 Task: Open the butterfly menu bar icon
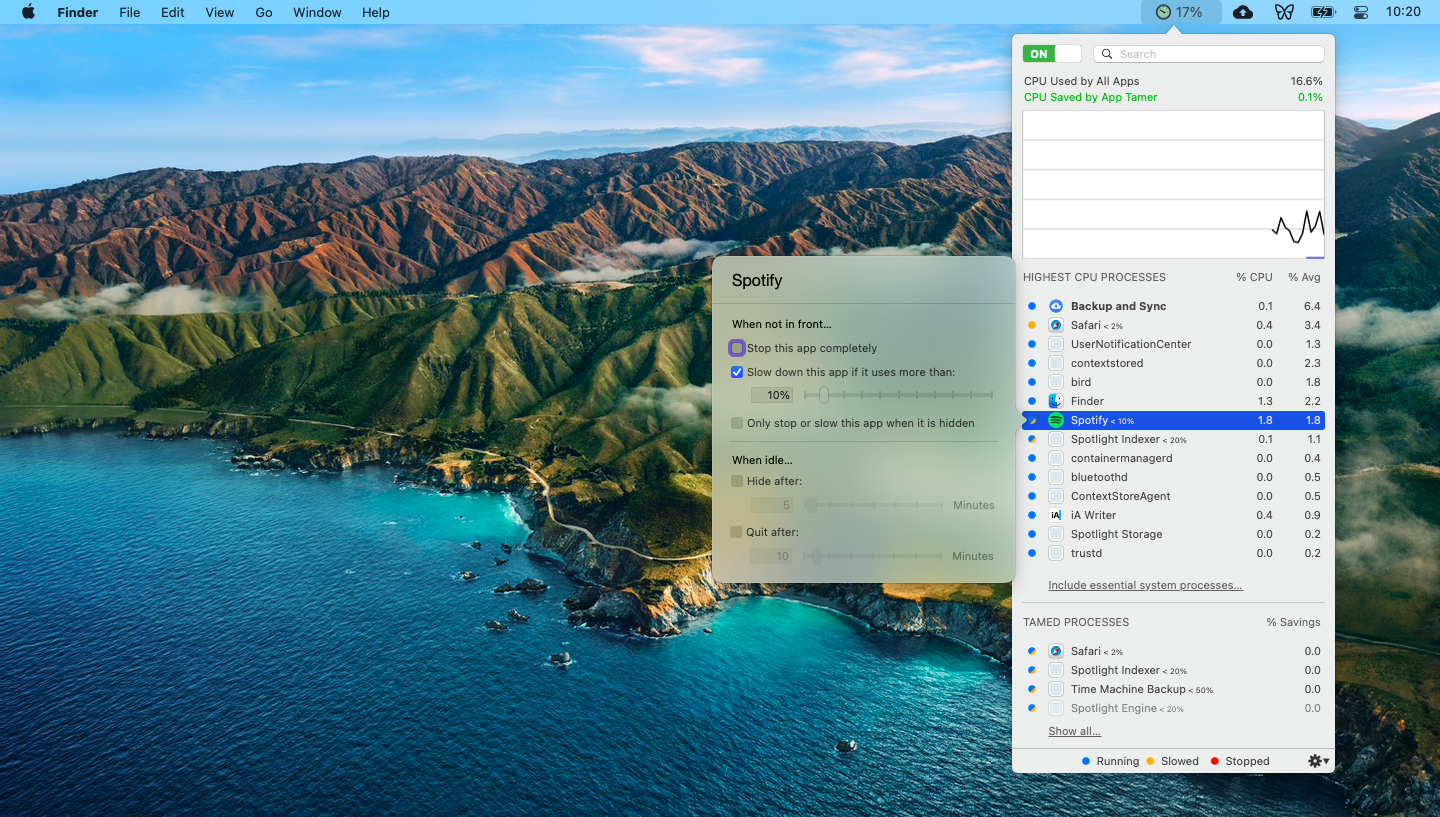(1284, 12)
